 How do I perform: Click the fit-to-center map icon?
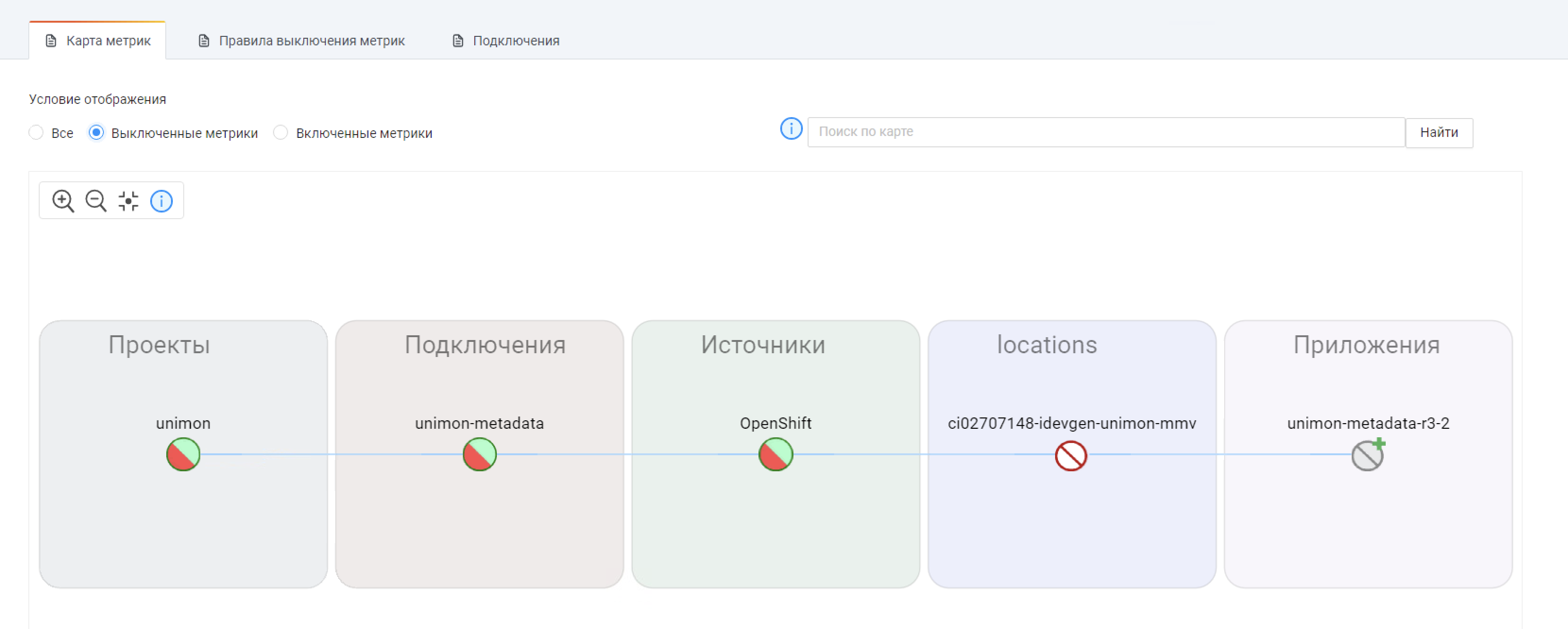click(x=128, y=201)
